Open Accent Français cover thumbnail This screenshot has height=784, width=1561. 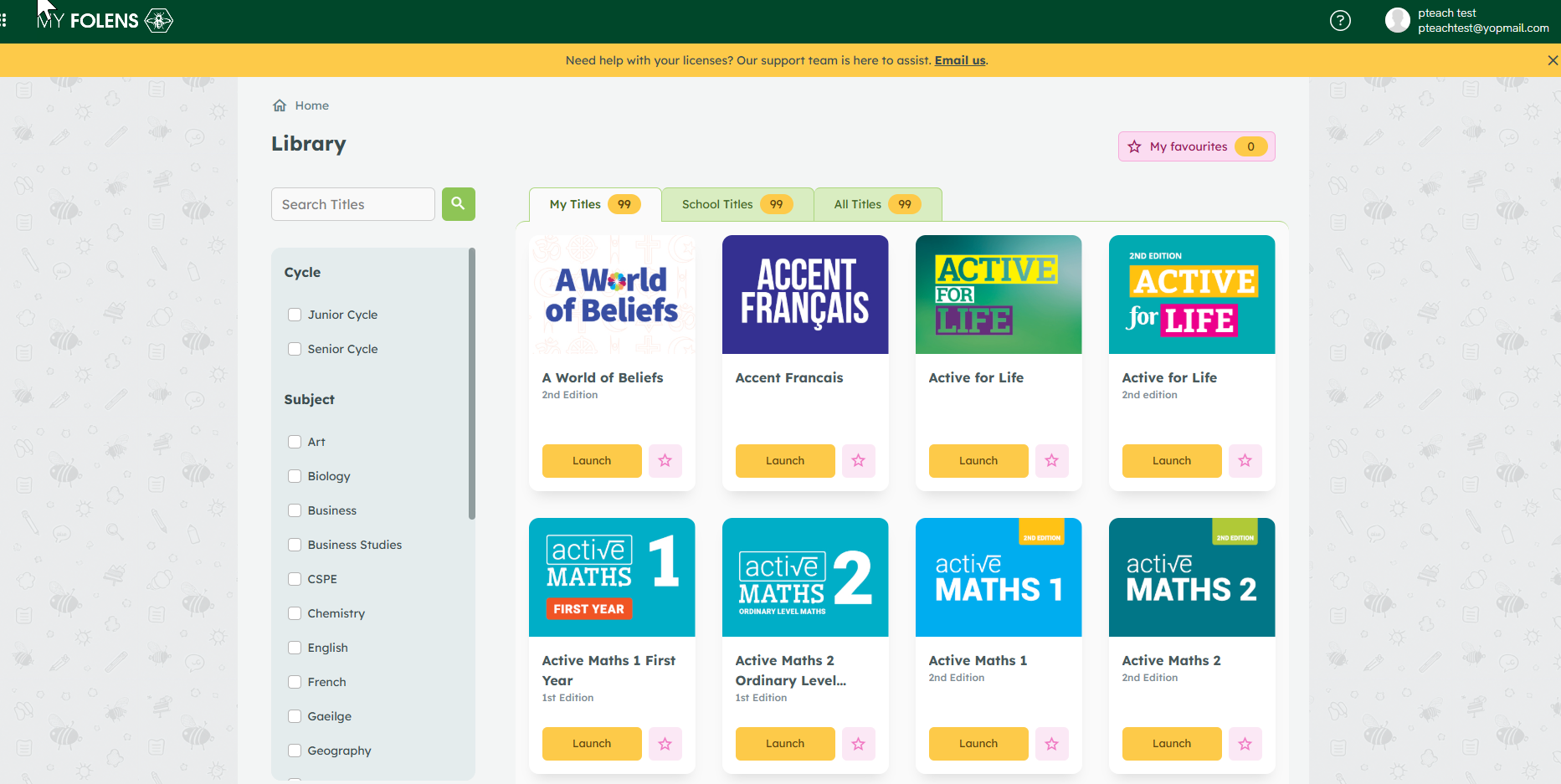(x=805, y=295)
